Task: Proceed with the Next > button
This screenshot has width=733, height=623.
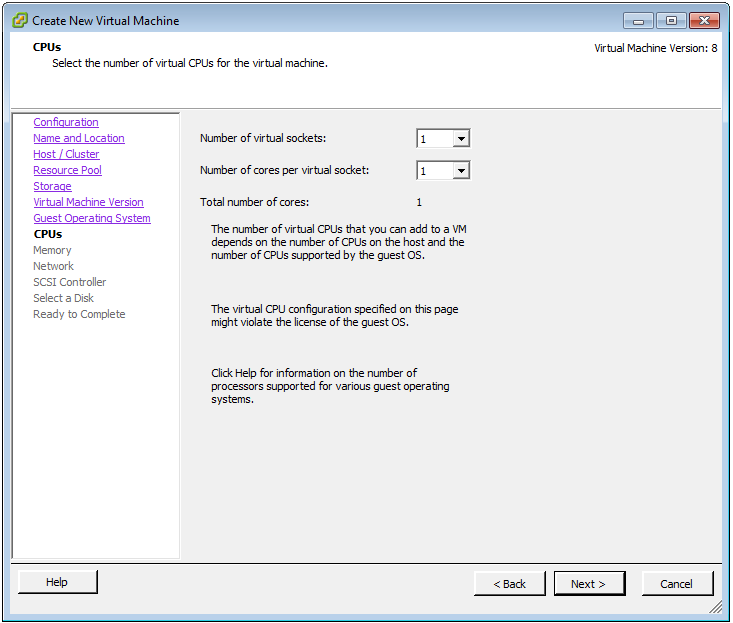Action: pos(589,584)
